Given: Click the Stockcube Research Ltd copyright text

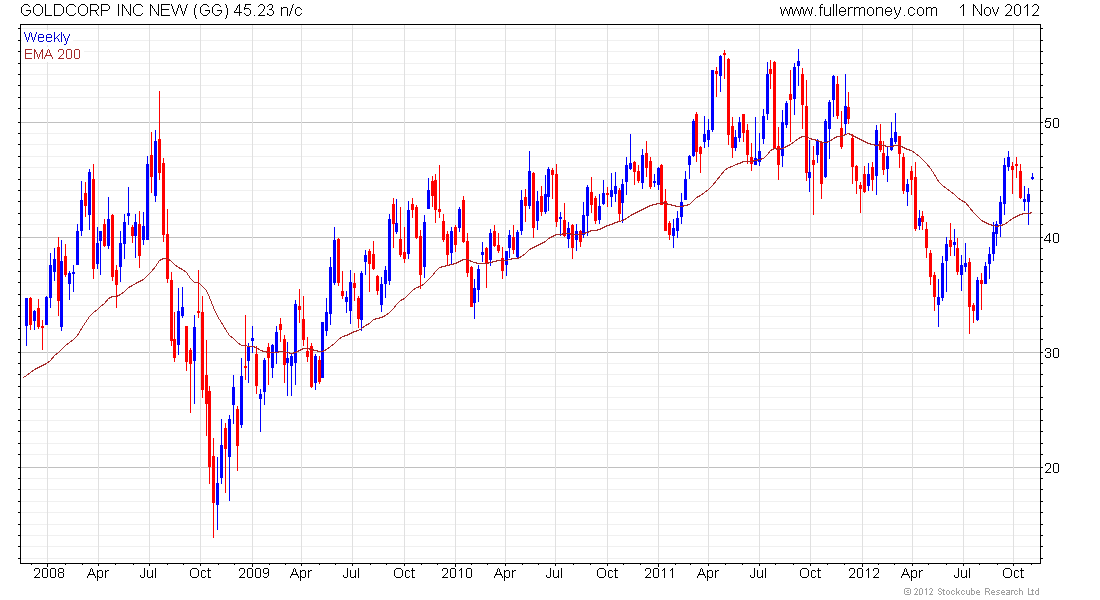Looking at the screenshot, I should [x=972, y=592].
